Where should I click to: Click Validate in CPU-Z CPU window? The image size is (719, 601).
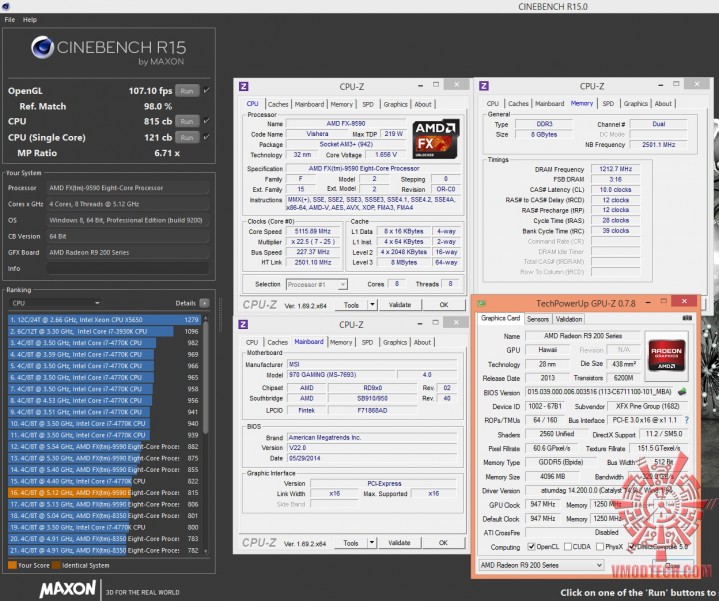(400, 304)
